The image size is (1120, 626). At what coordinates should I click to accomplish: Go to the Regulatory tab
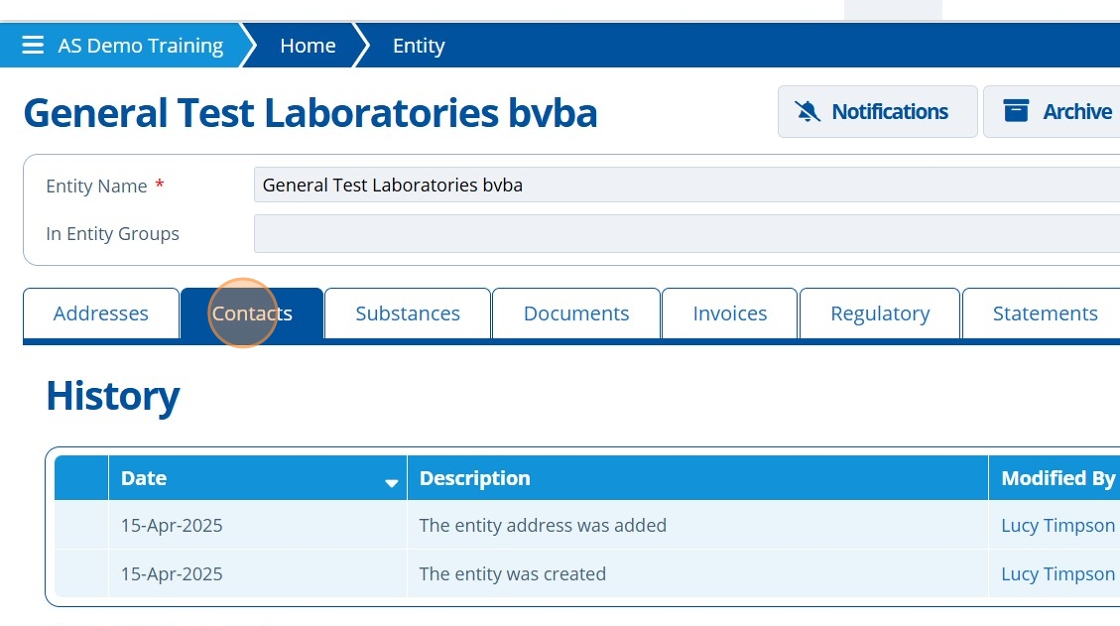(x=880, y=314)
